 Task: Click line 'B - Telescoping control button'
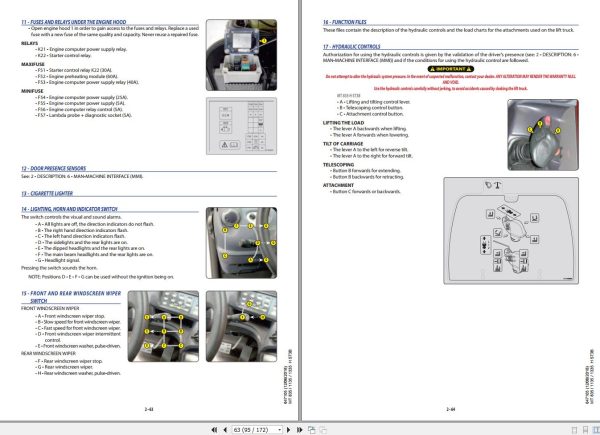pyautogui.click(x=370, y=108)
